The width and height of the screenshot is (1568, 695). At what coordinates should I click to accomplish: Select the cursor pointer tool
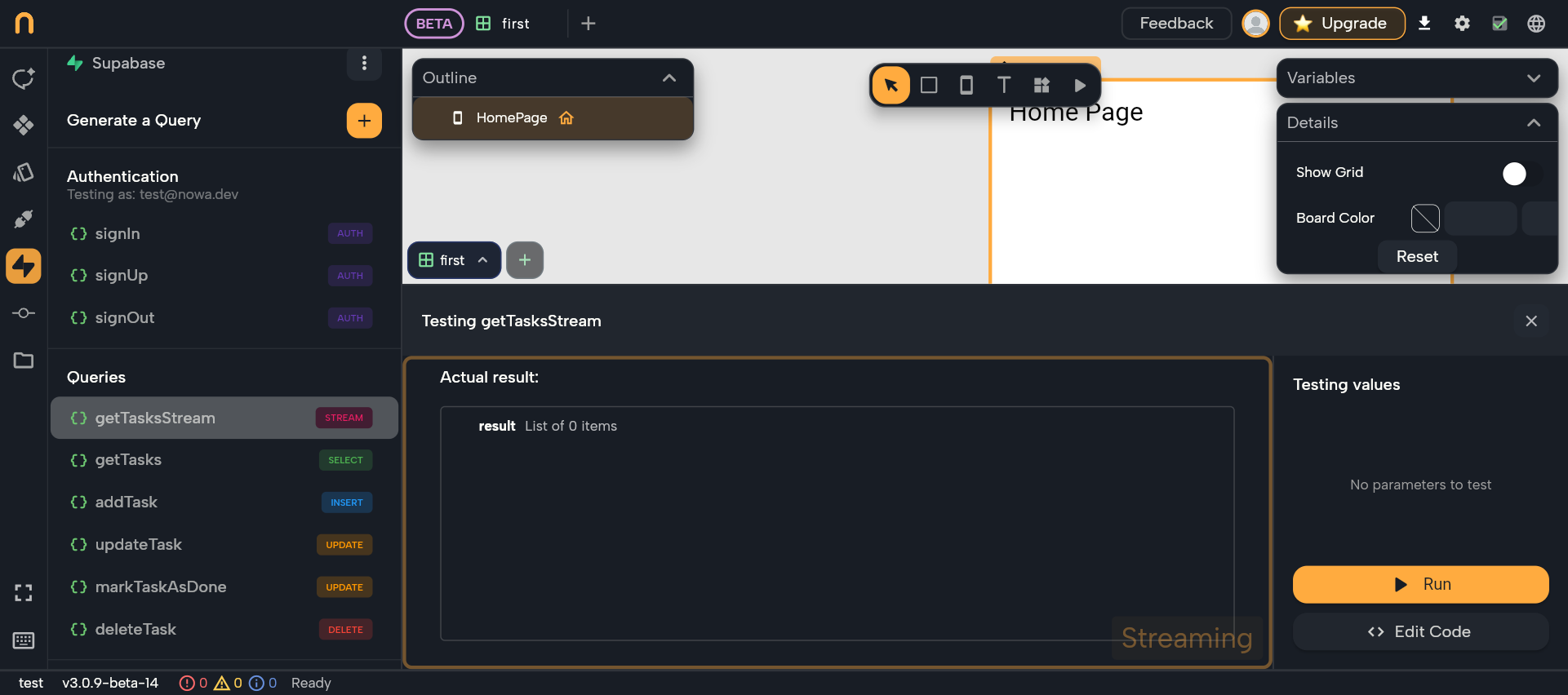pos(891,86)
